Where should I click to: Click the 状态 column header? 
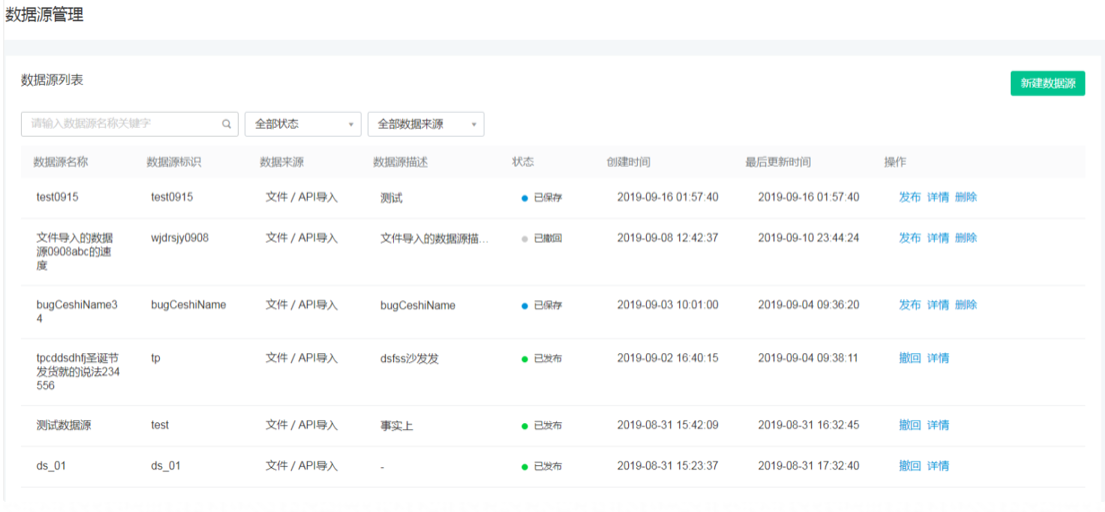click(523, 162)
